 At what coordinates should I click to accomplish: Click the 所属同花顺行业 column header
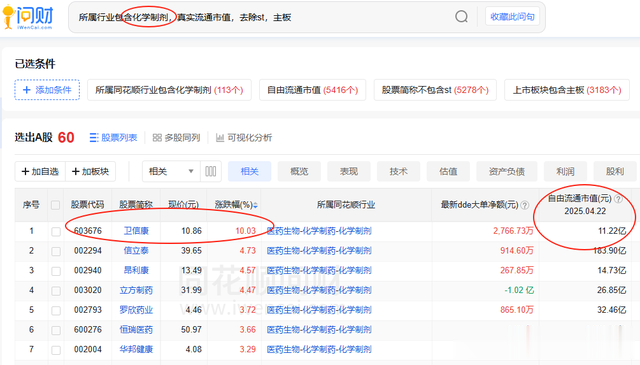tap(346, 205)
